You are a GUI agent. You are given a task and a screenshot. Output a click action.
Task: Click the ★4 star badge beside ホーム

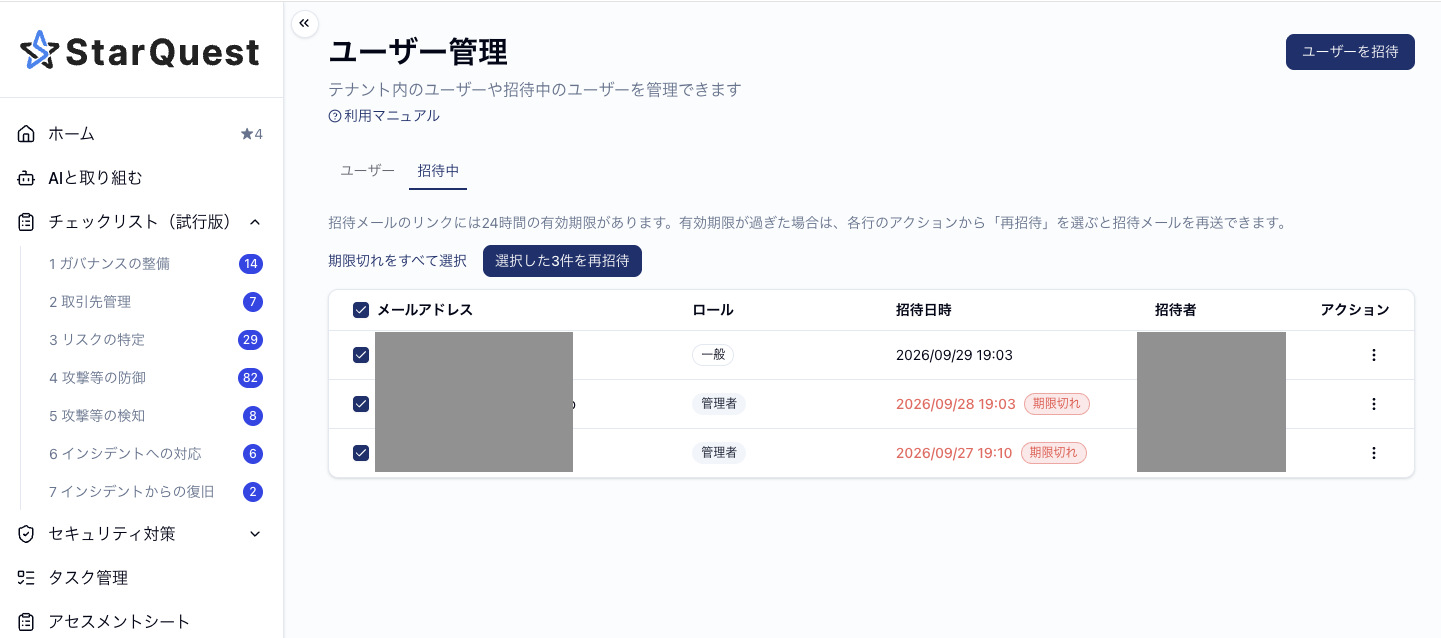pos(251,134)
